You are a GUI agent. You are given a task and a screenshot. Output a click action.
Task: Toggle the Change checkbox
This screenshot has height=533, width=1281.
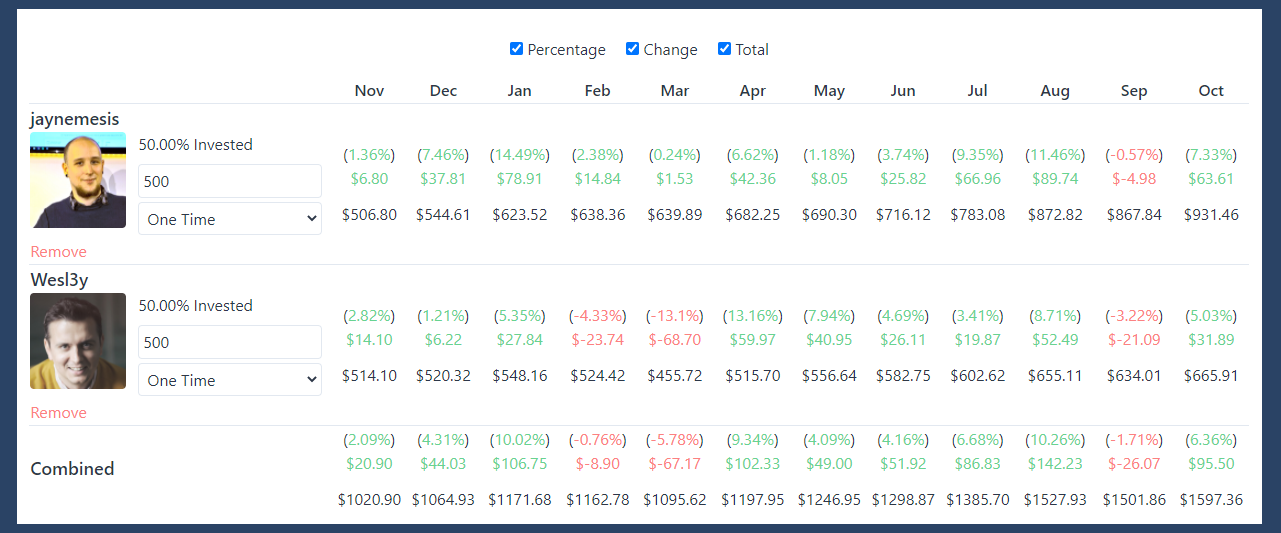point(632,49)
